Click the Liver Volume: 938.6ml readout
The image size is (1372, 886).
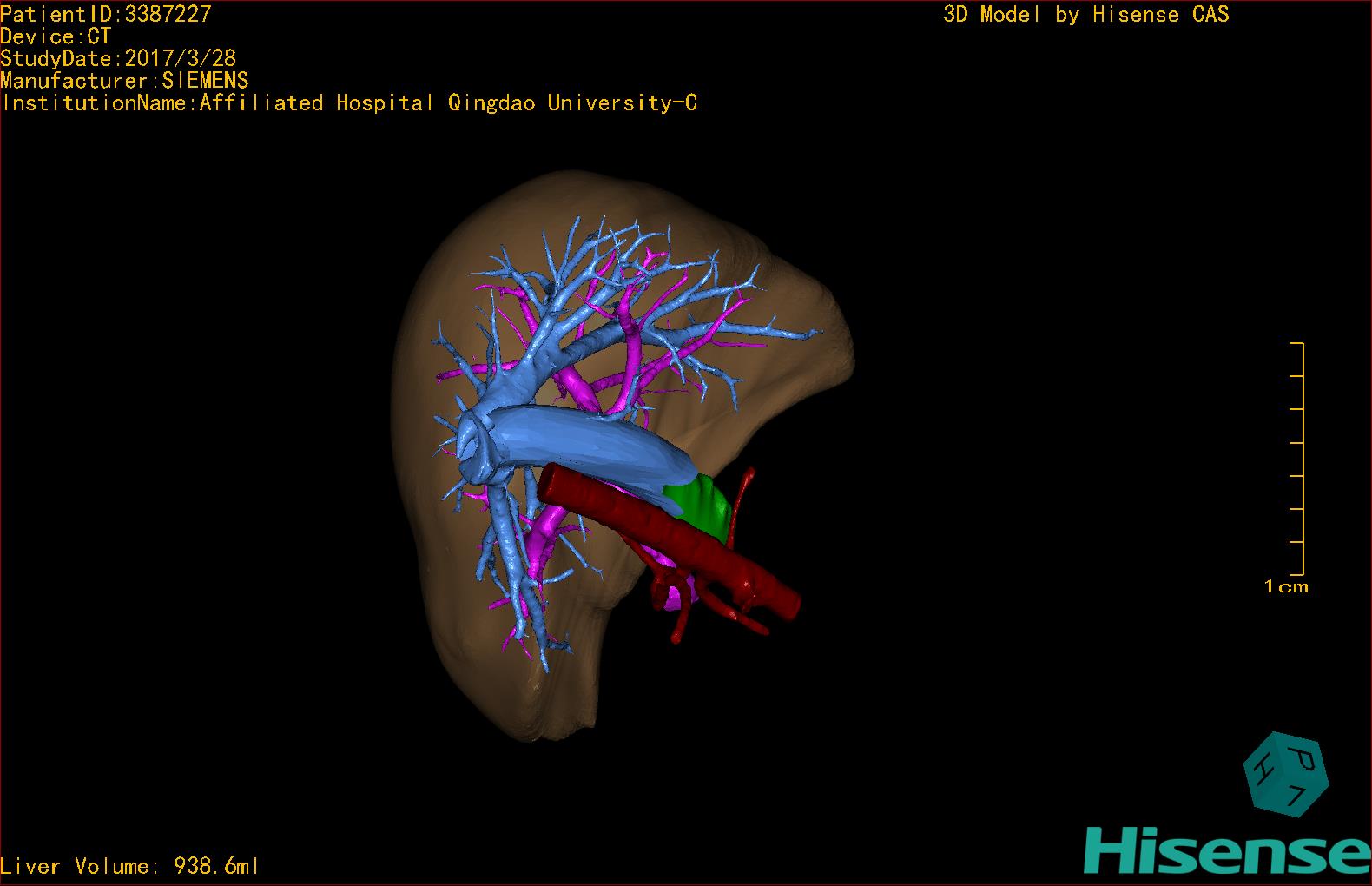[x=130, y=866]
